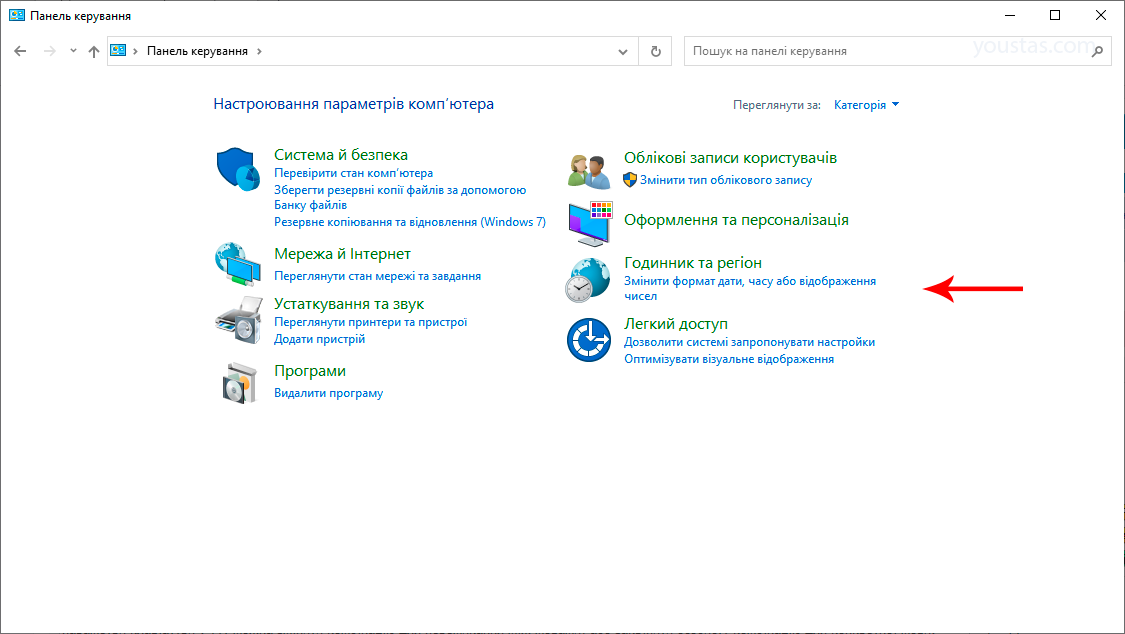
Task: Click 'Змінити тип облікового запису' link
Action: [x=726, y=180]
